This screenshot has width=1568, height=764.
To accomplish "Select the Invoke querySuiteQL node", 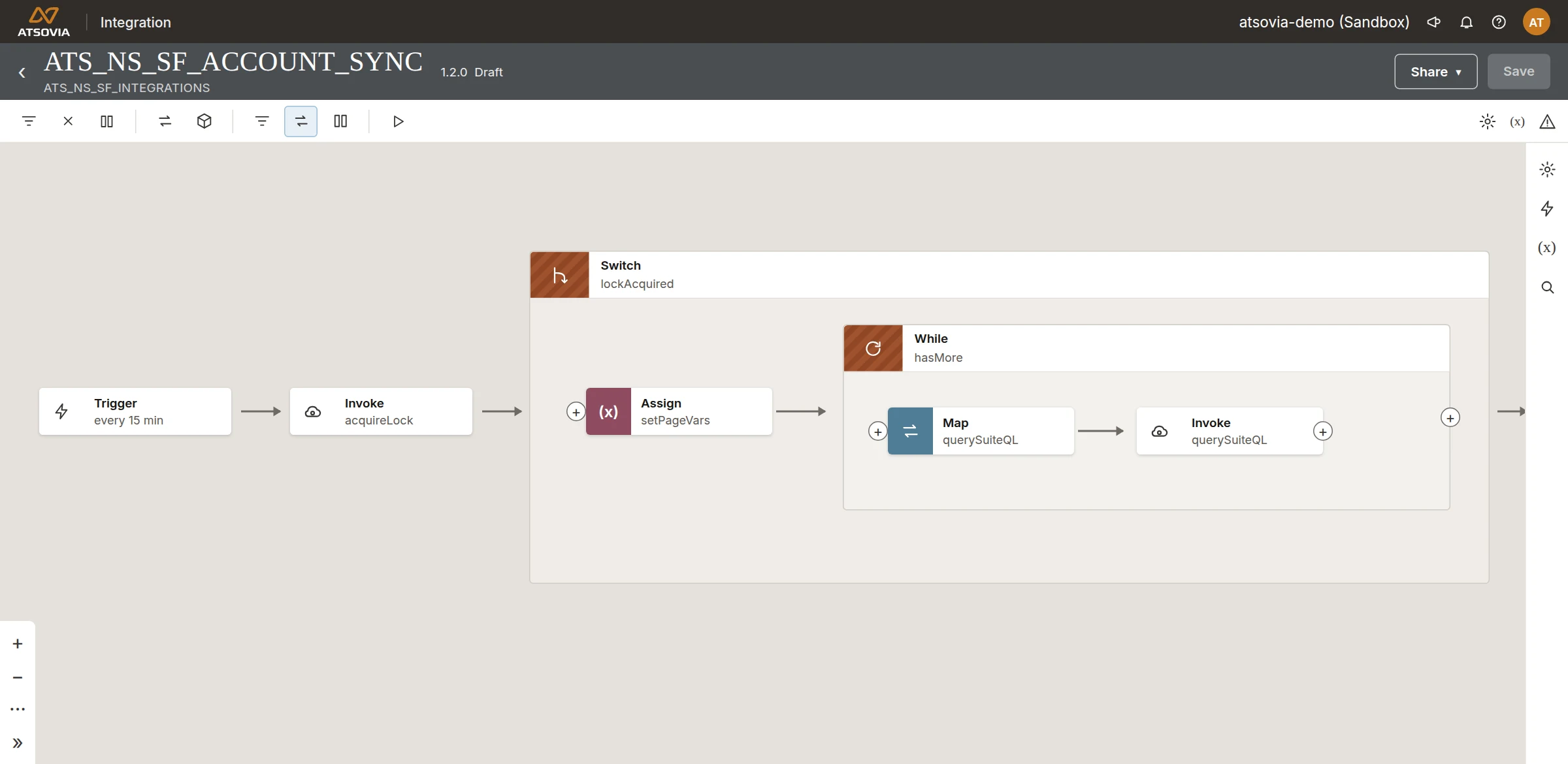I will (x=1230, y=431).
